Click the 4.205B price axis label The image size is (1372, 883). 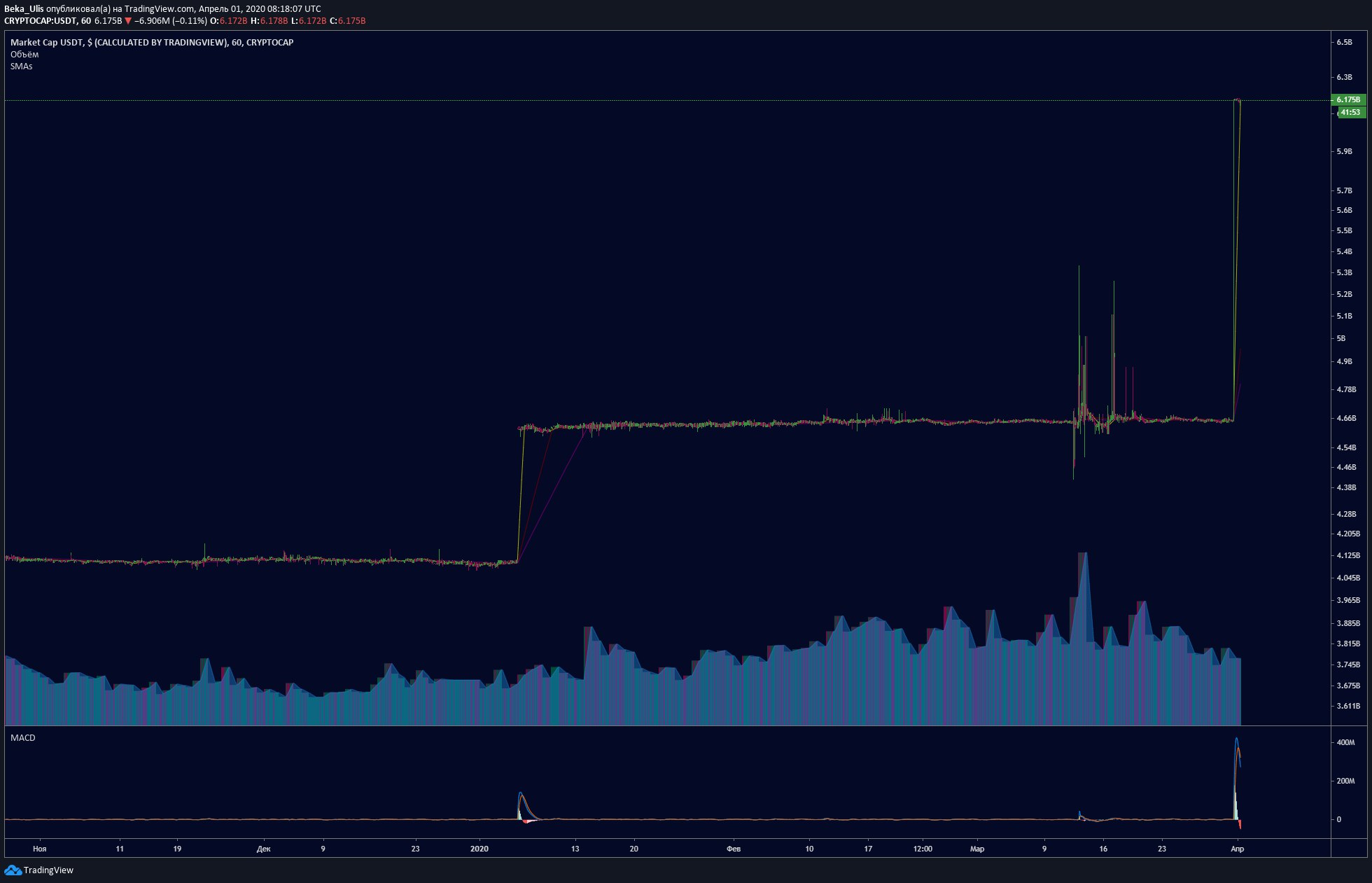[1348, 534]
